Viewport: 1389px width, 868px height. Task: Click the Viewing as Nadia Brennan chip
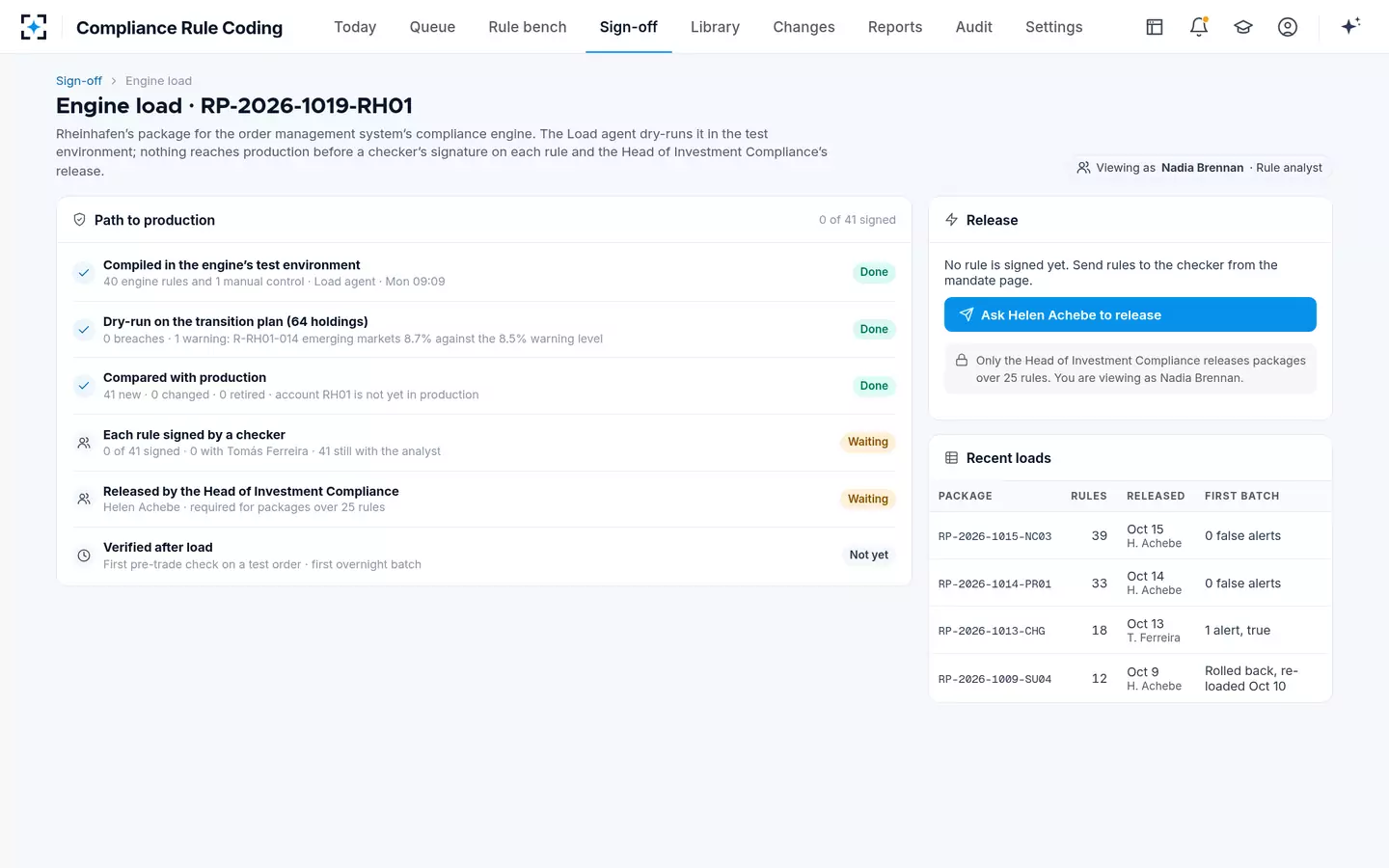coord(1200,168)
